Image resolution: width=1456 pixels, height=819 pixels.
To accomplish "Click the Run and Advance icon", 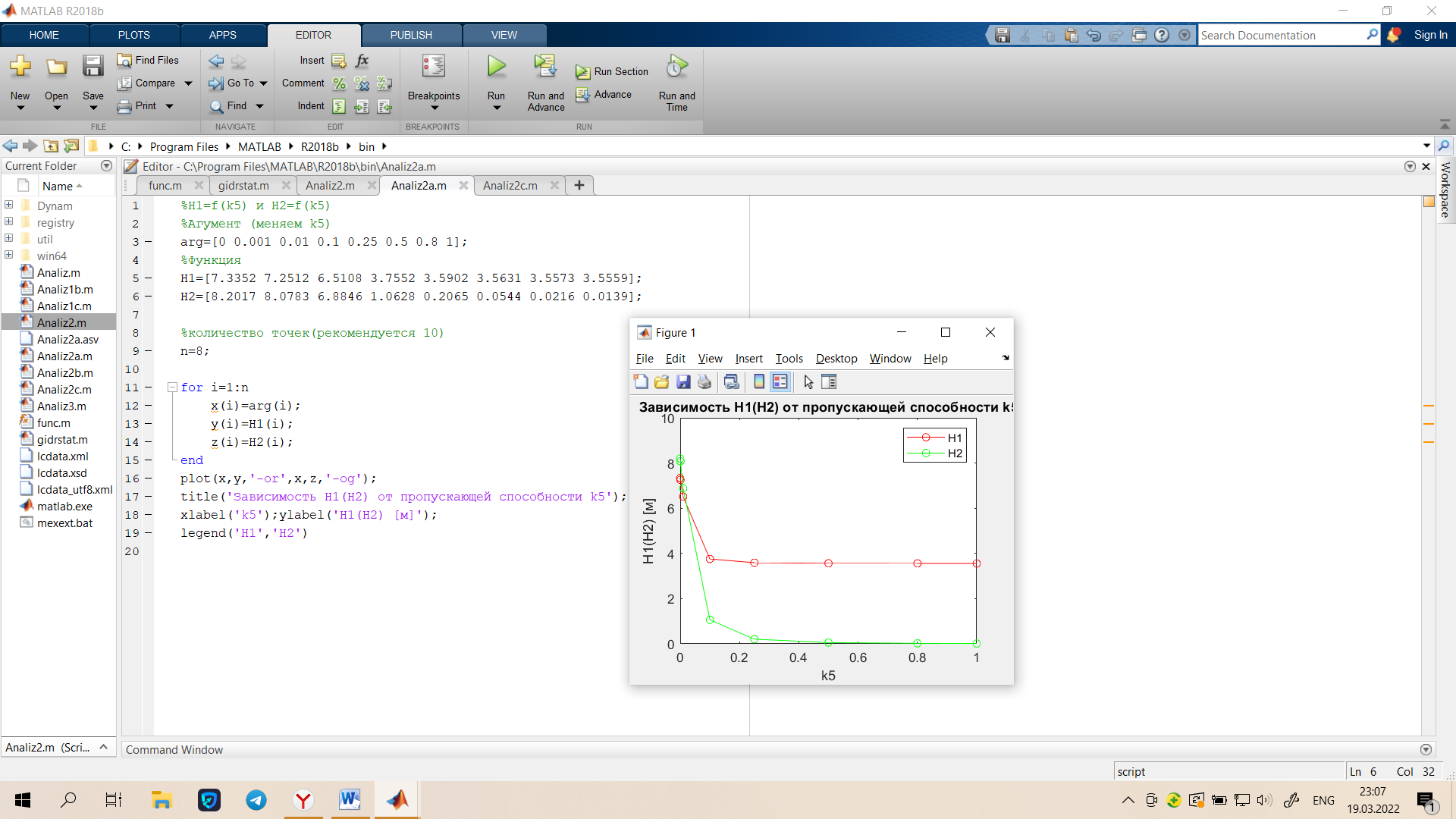I will [545, 67].
